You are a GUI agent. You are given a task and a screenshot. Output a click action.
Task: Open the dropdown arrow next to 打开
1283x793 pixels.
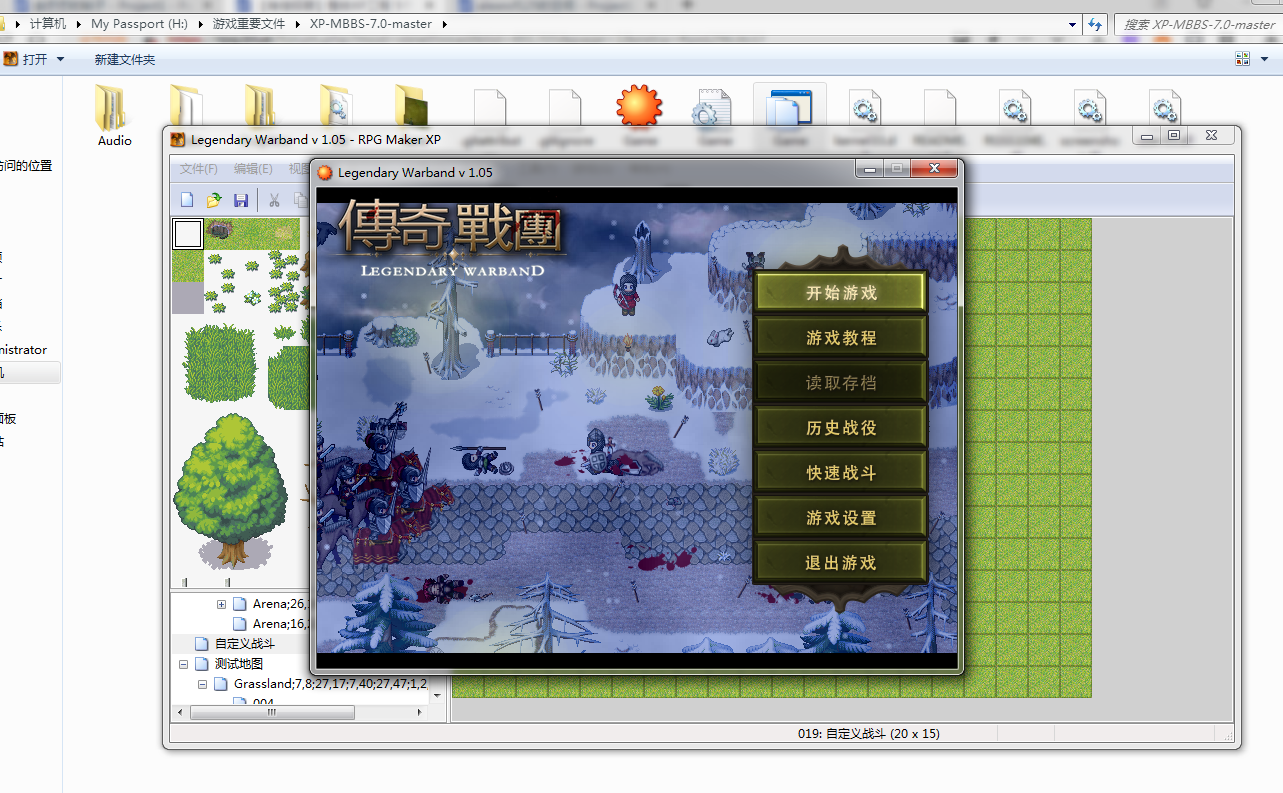[60, 59]
